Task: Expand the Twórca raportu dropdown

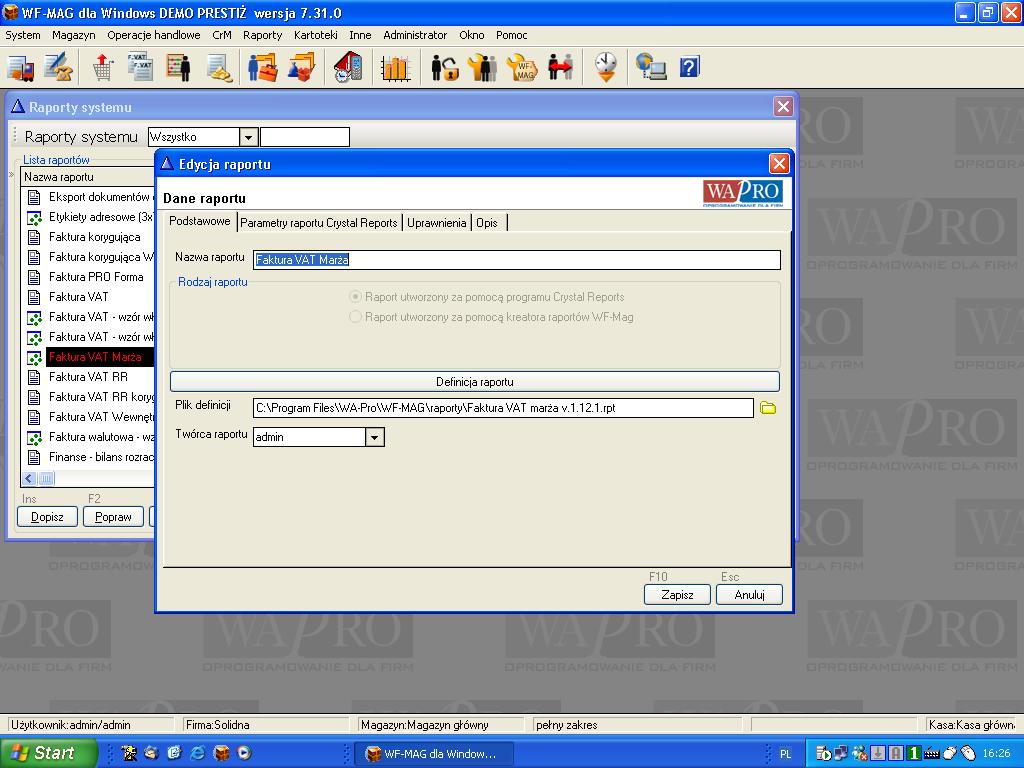Action: [x=375, y=437]
